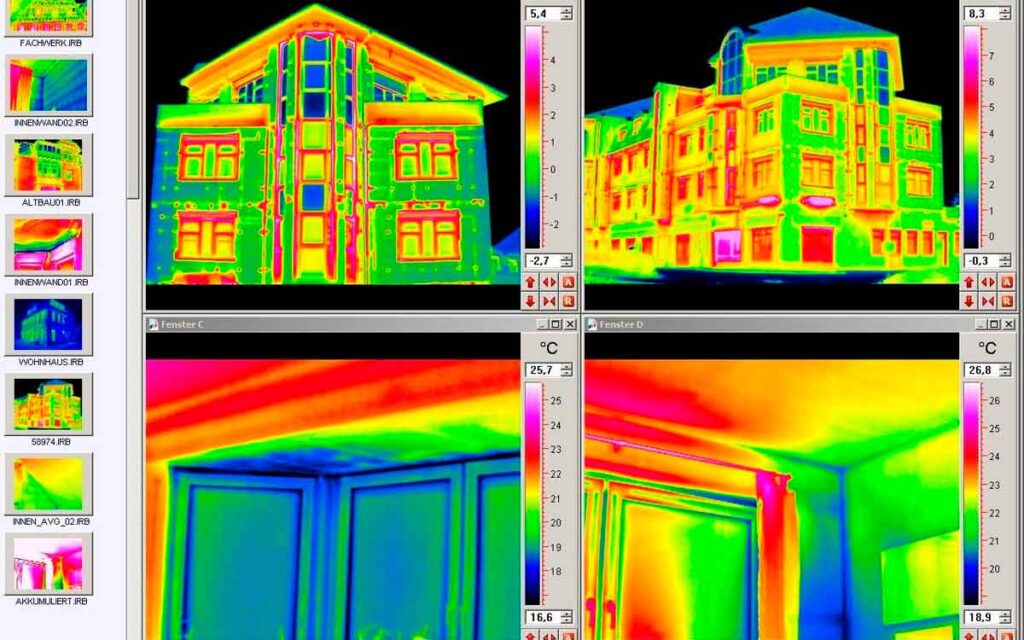Click reset 'R' button of top-right thermogram
The image size is (1024, 640).
coord(1007,301)
